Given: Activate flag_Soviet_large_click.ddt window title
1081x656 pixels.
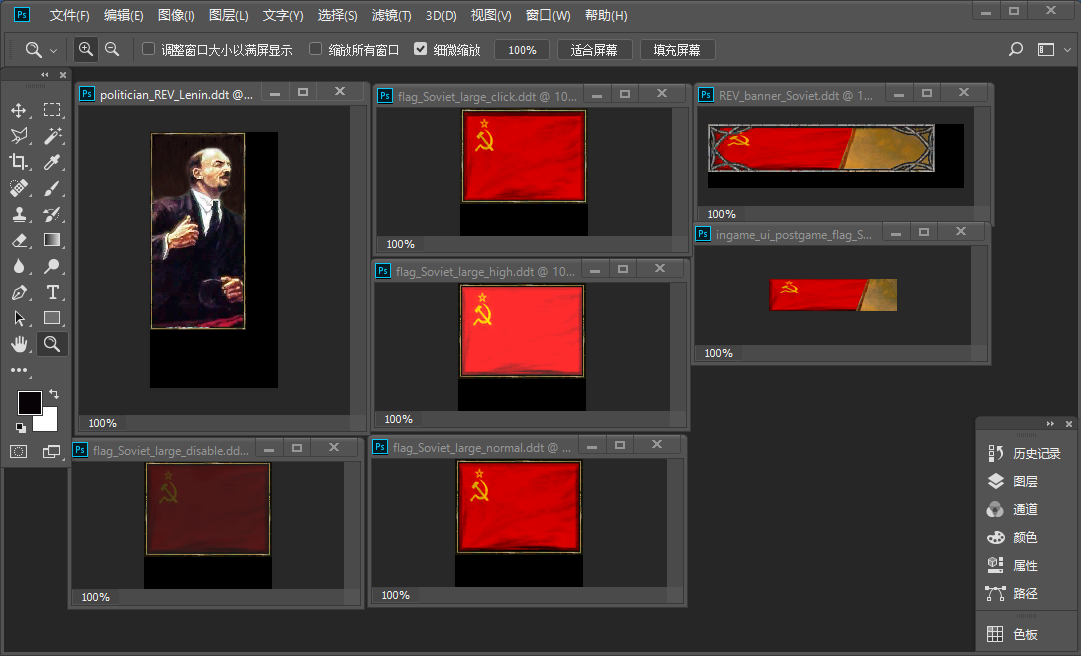Looking at the screenshot, I should [x=487, y=96].
